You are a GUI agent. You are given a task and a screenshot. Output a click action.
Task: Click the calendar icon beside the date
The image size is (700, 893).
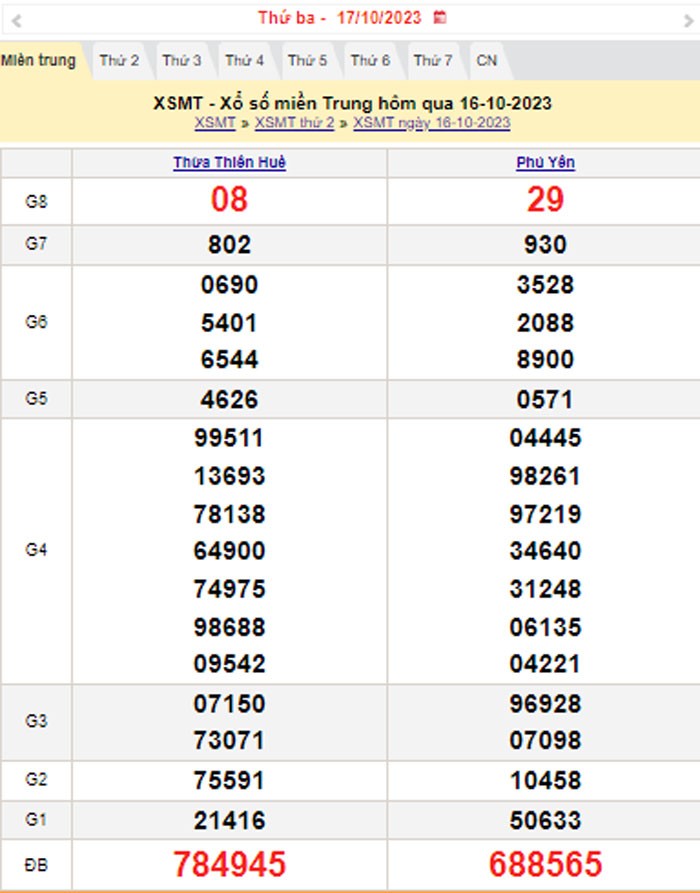[x=440, y=18]
